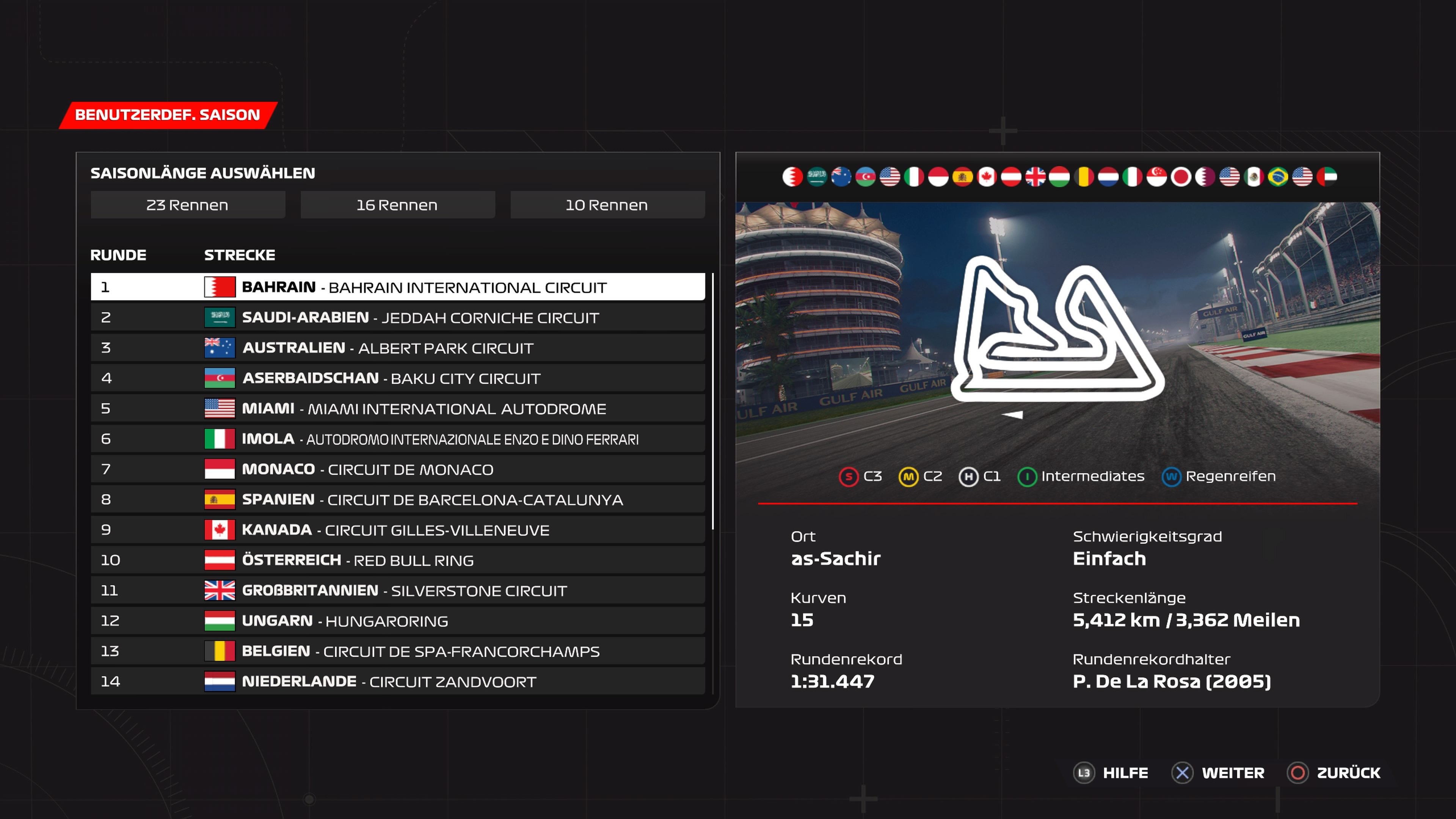Click the BENUTZERDEF. SAISON header label
Screen dimensions: 1456x819
168,115
